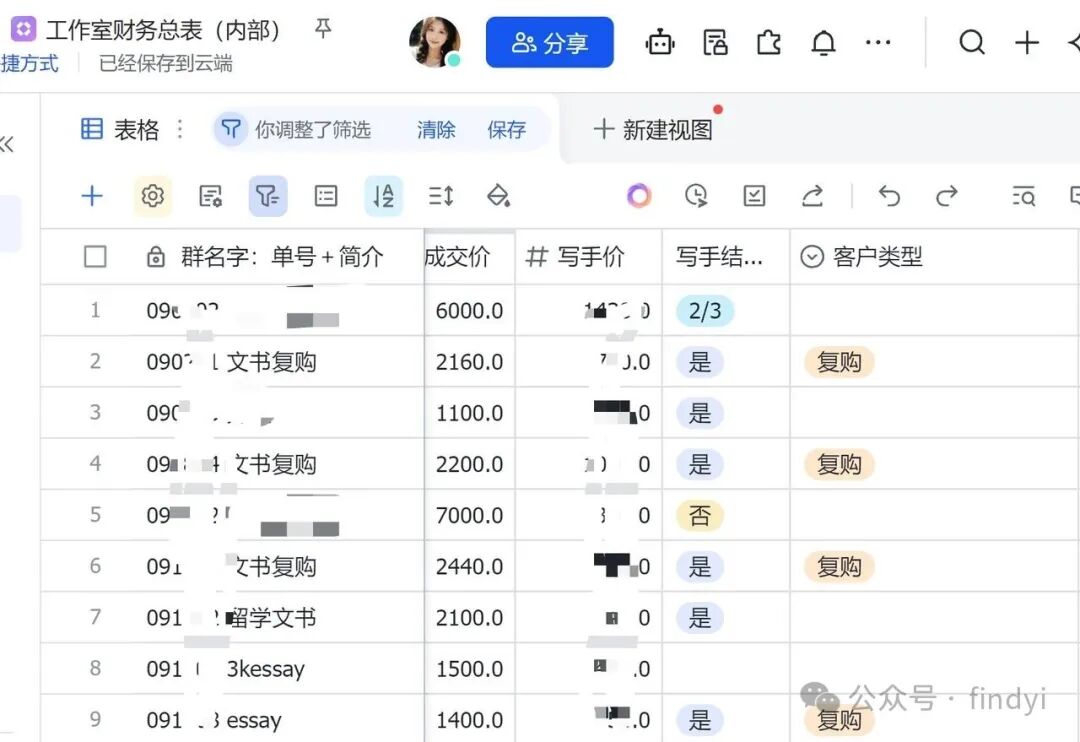Open view settings gear in toolbar
The width and height of the screenshot is (1080, 742).
point(152,196)
